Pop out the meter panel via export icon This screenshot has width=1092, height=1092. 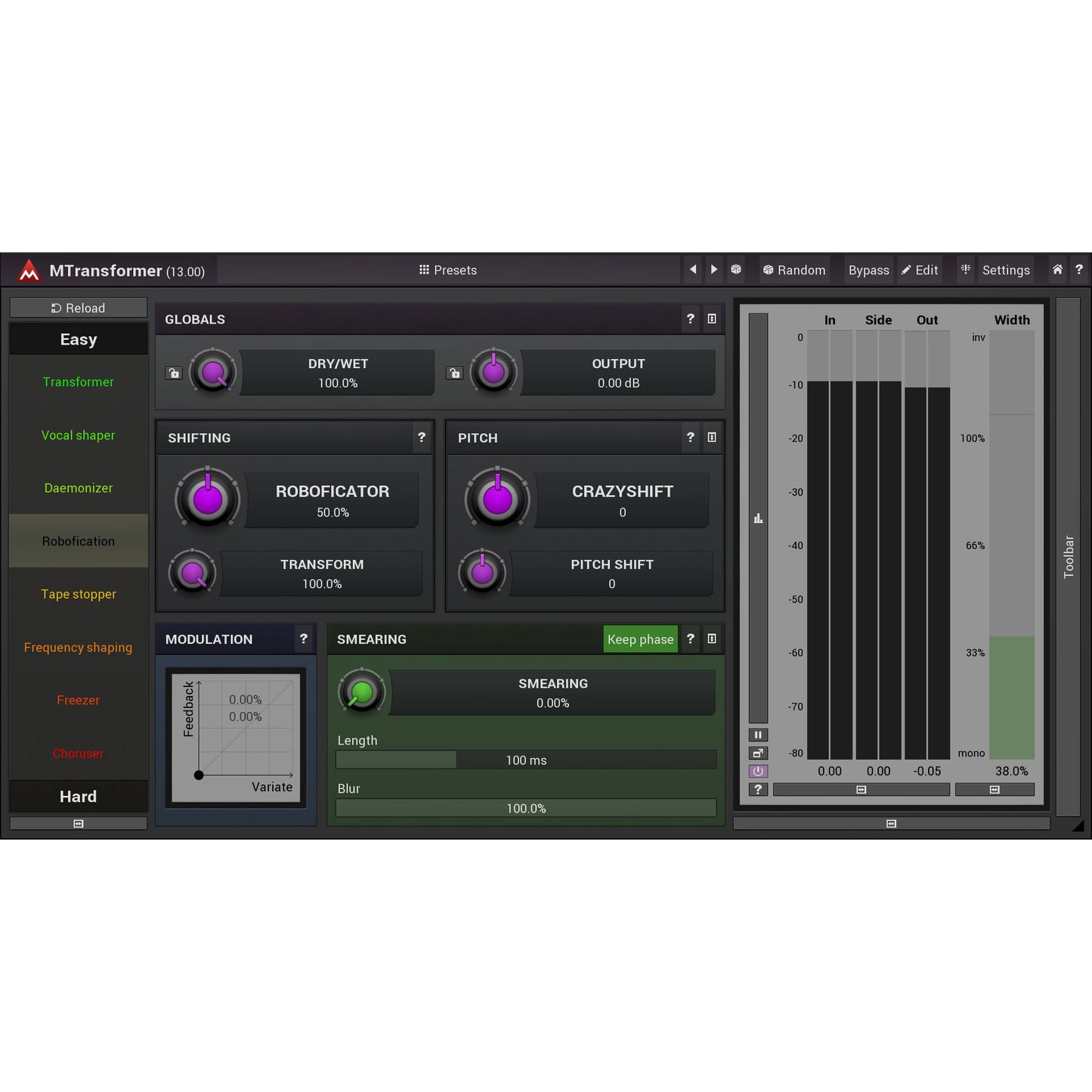(x=758, y=753)
